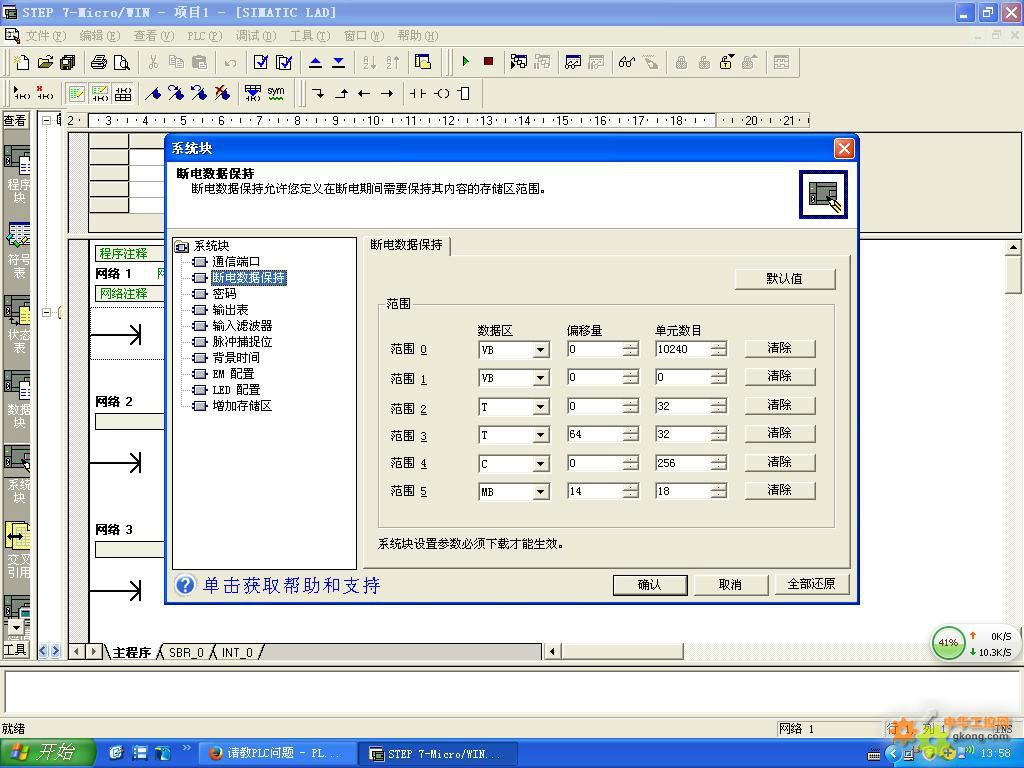The height and width of the screenshot is (768, 1024).
Task: Open the PLC menu
Action: [204, 35]
